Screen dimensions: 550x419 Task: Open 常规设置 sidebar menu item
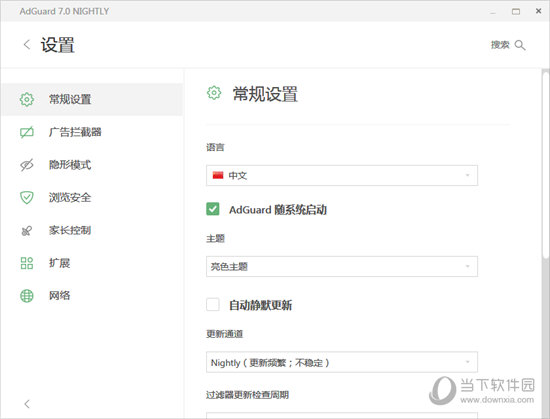click(x=92, y=100)
